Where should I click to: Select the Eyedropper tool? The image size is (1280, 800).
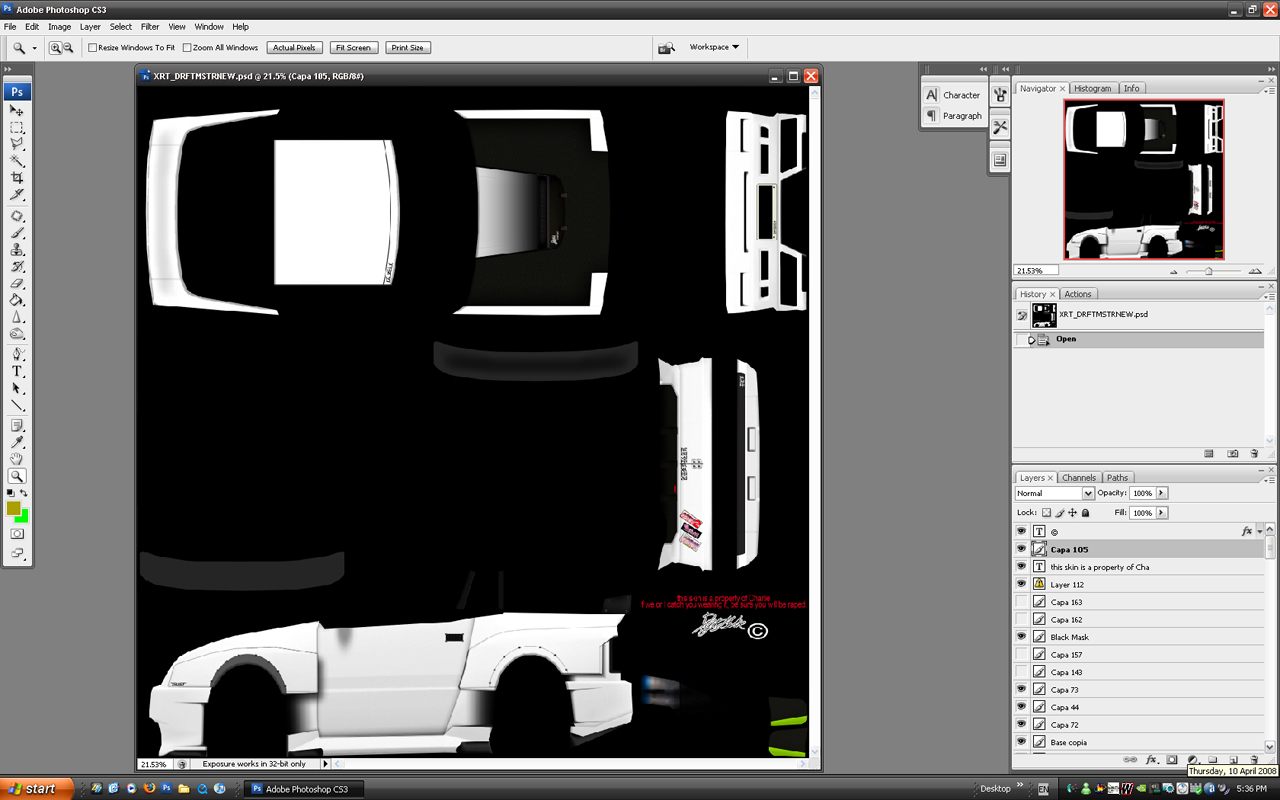[17, 443]
